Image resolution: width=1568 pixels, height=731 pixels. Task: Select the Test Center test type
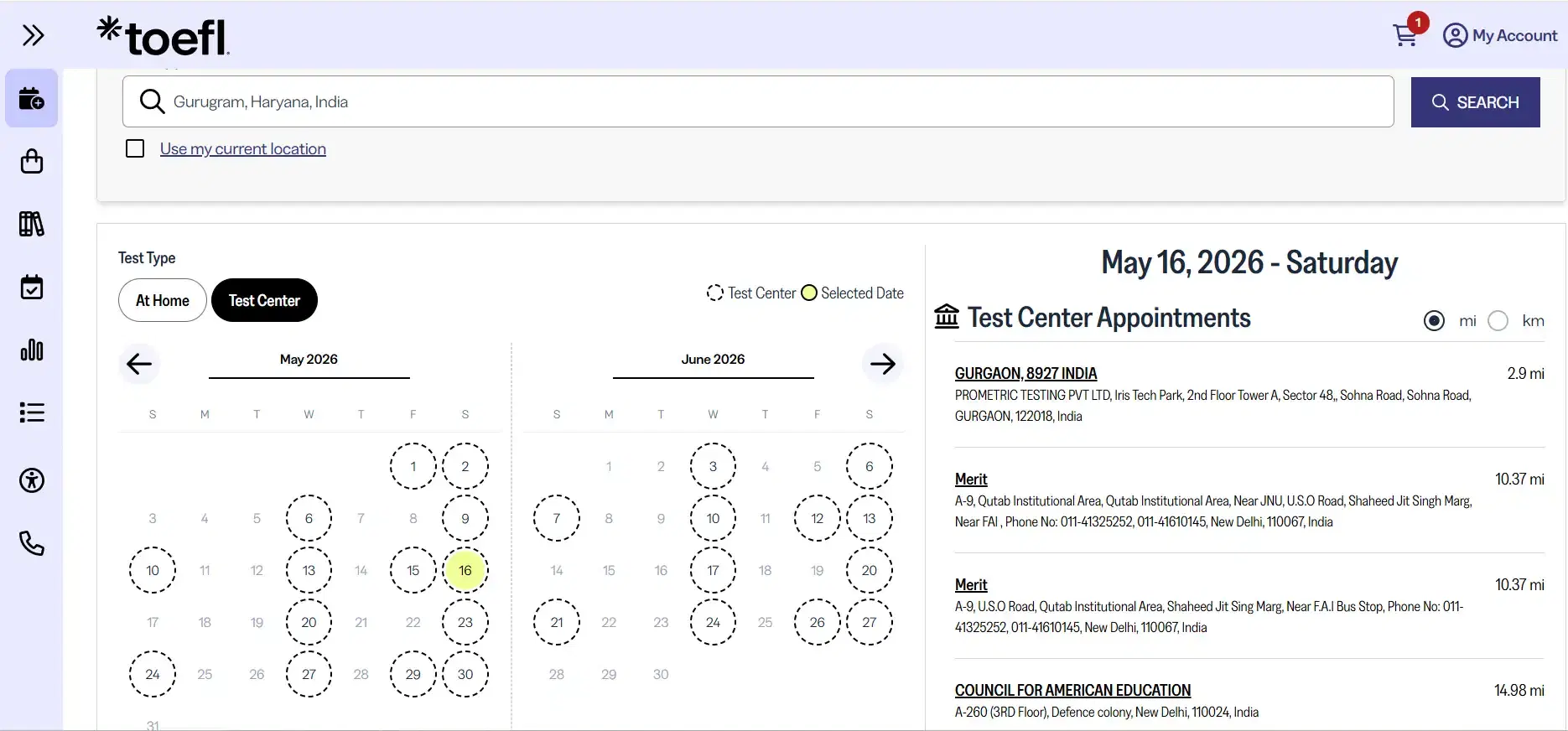tap(264, 300)
